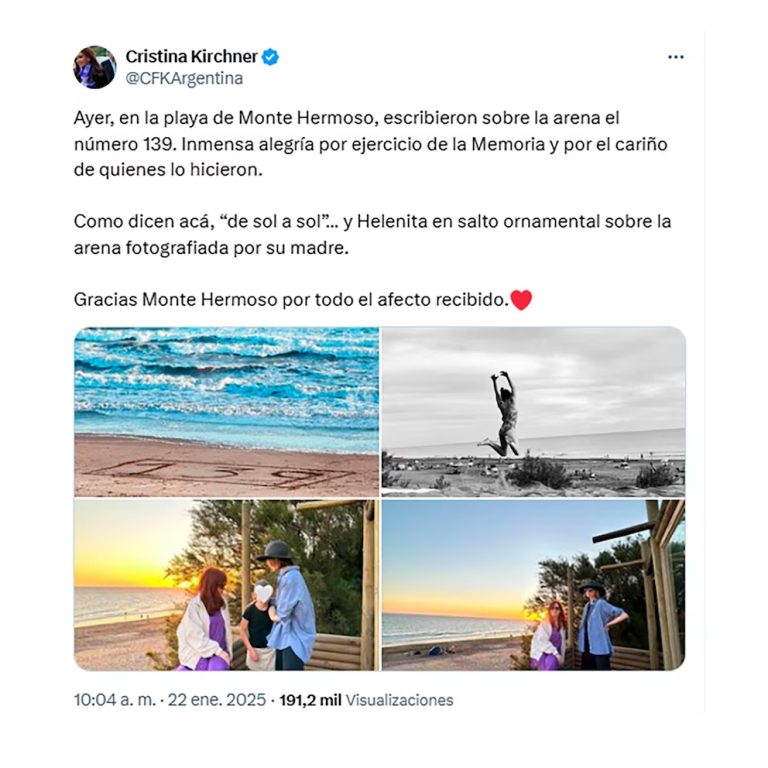Open the Cristina Kirchner display name
The image size is (768, 768).
[192, 57]
